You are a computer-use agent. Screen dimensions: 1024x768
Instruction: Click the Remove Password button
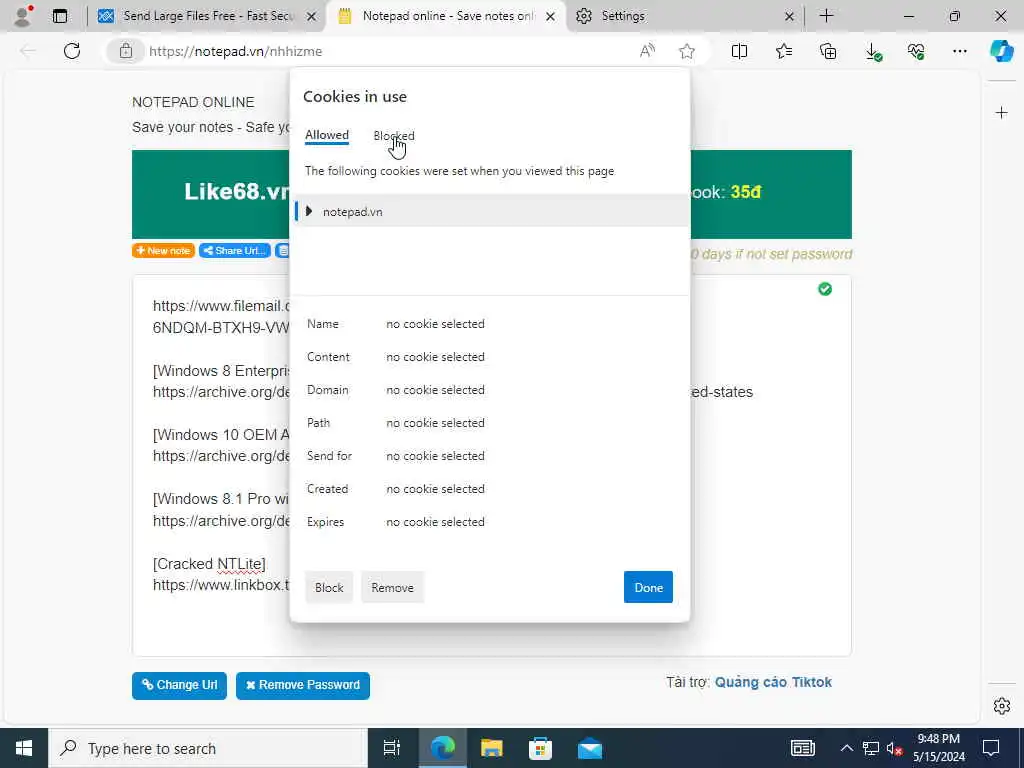302,685
